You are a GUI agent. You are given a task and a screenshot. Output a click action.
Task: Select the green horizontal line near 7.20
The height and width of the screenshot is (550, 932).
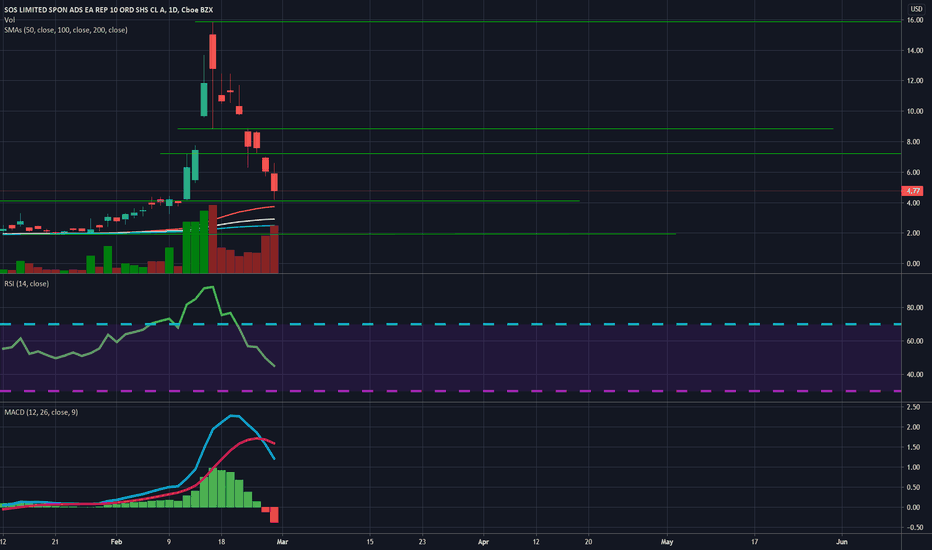[x=530, y=153]
